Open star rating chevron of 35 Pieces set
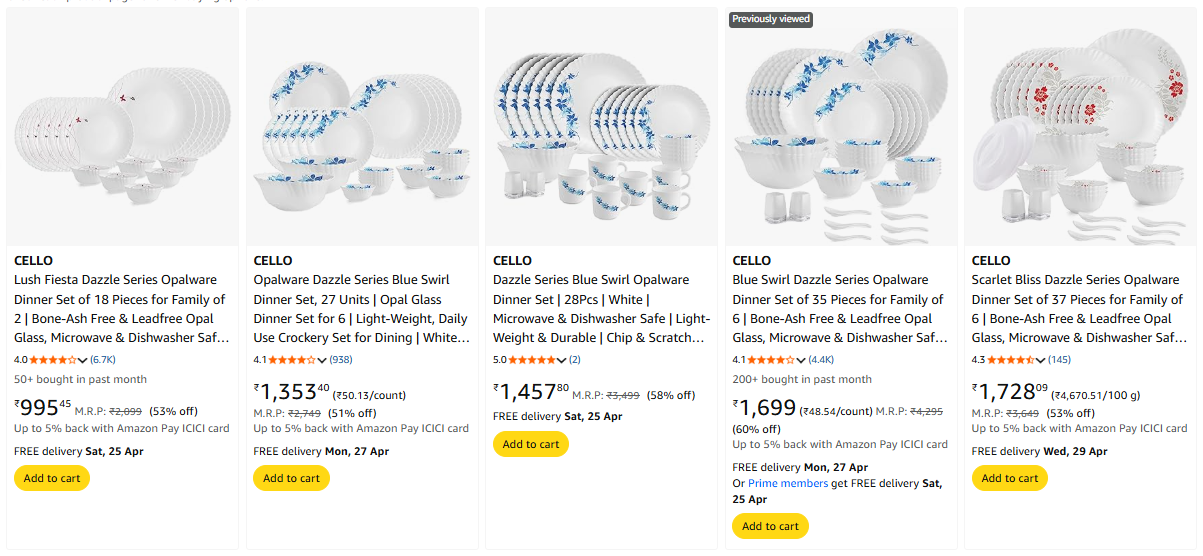1203x556 pixels. (801, 360)
